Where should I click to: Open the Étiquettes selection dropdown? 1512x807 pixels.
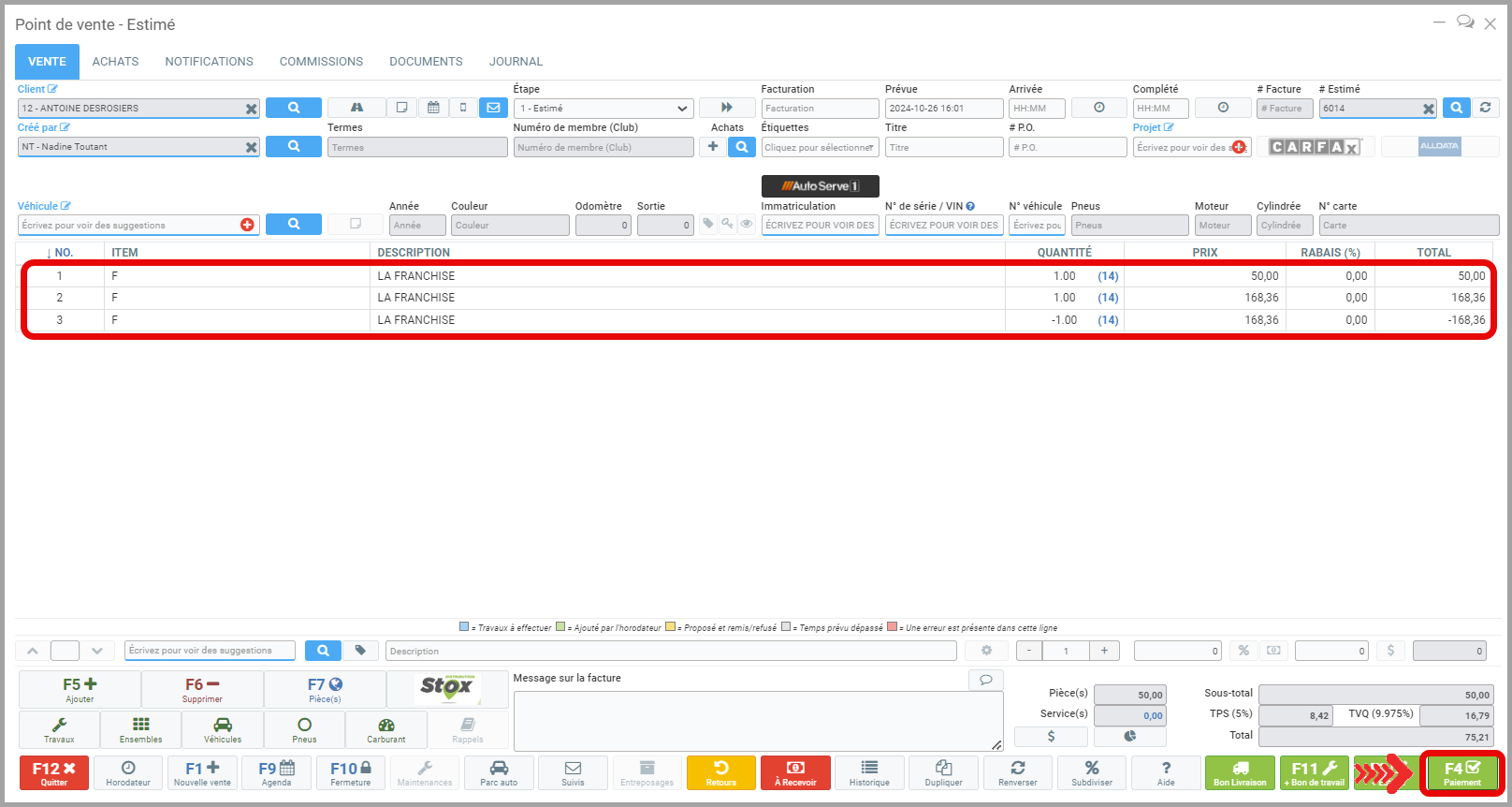click(820, 148)
